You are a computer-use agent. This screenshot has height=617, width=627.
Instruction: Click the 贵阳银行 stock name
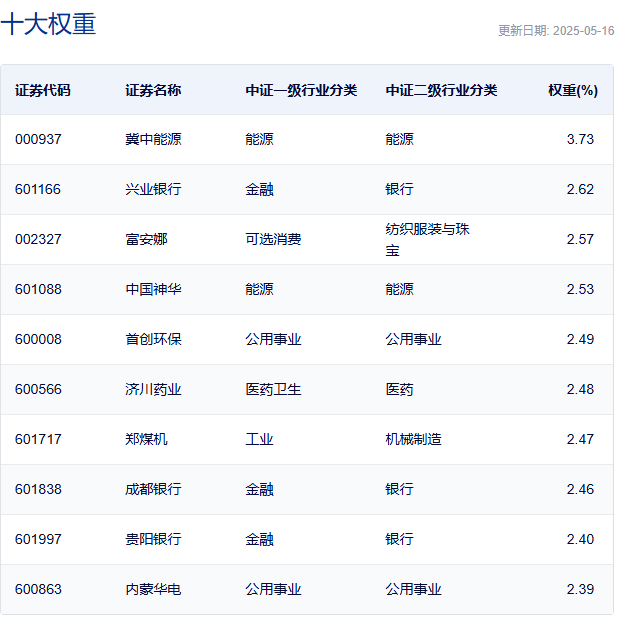coord(153,539)
